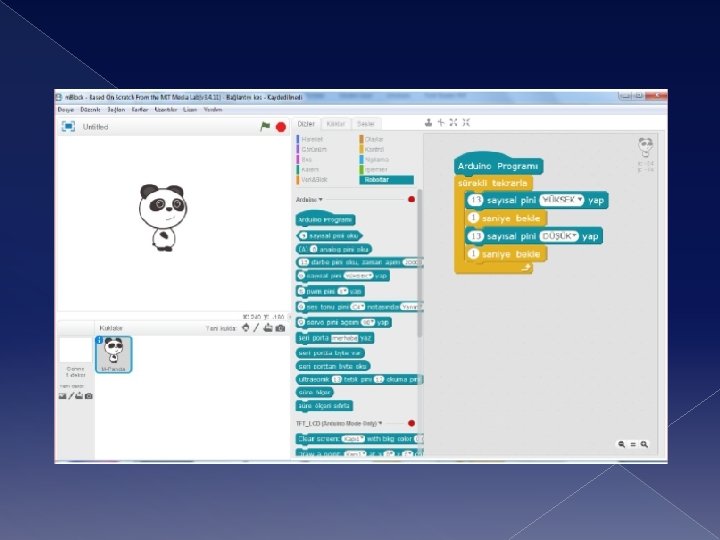Select the M-Panda sprite thumbnail
Viewport: 720px width, 540px height.
tap(113, 354)
